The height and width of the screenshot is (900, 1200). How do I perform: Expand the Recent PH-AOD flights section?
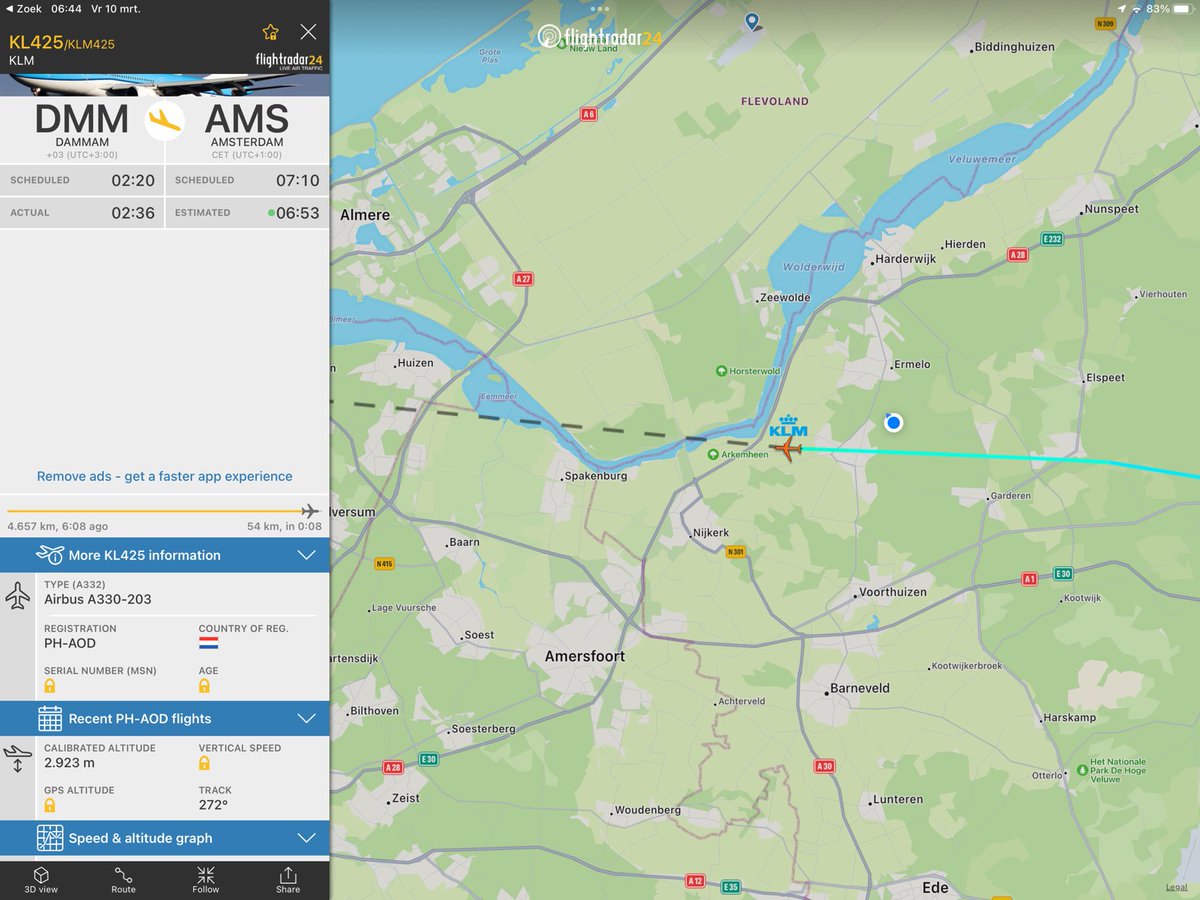307,718
